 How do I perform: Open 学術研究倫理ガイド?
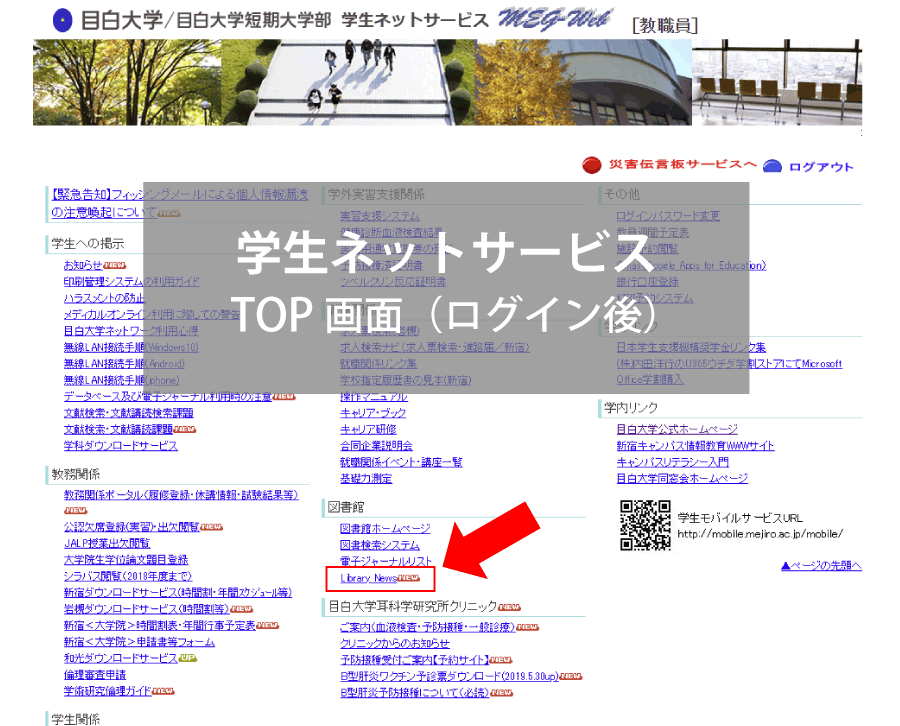coord(107,691)
